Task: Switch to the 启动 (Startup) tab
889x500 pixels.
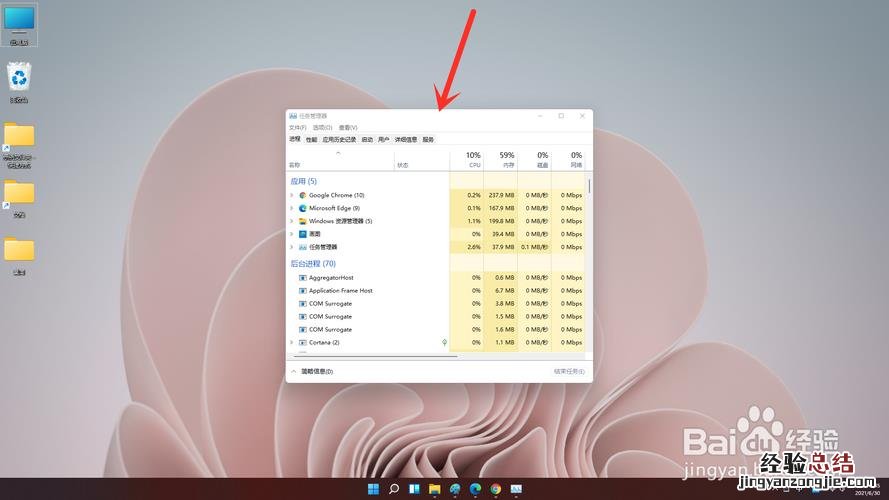Action: coord(367,140)
